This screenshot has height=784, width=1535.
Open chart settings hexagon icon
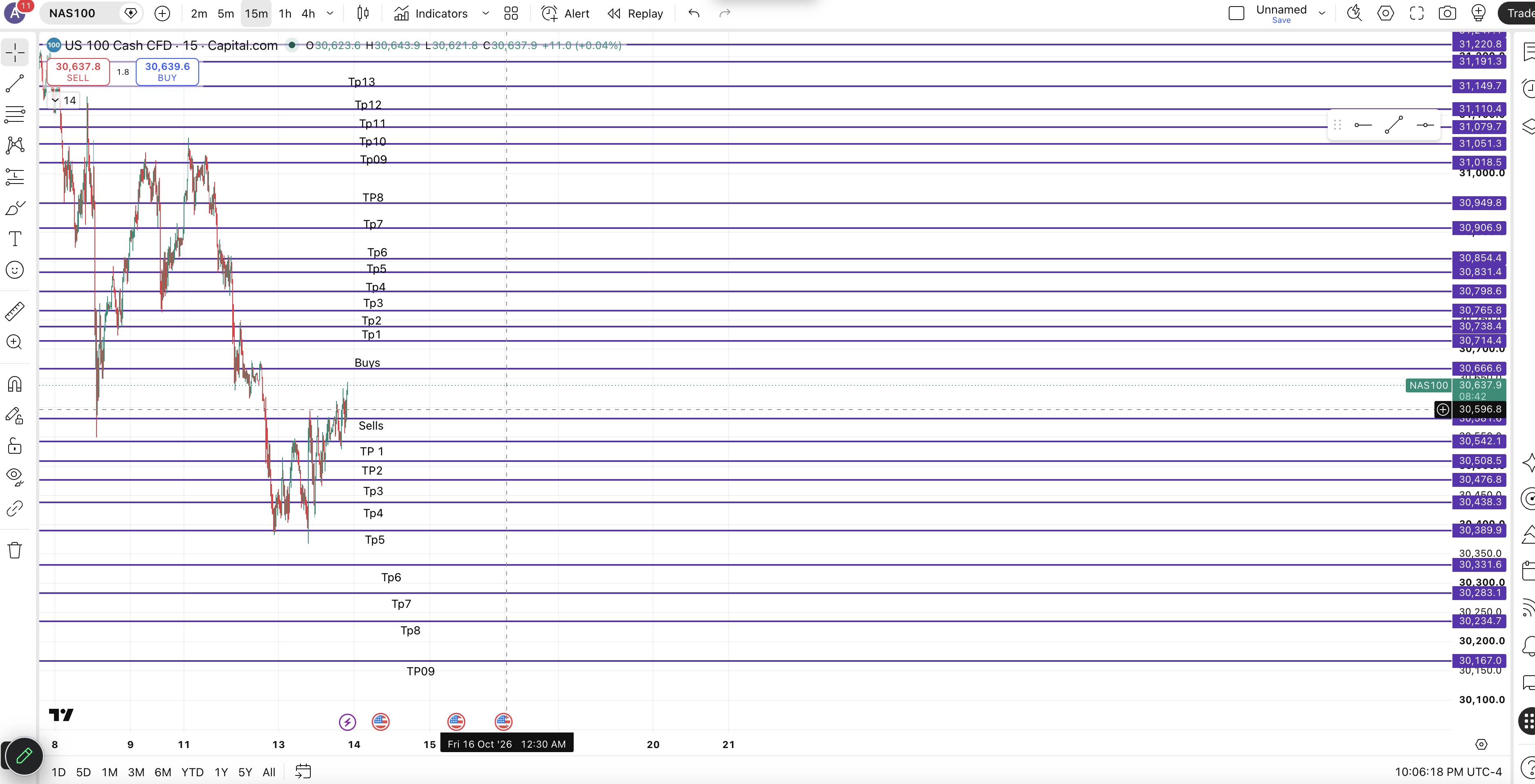coord(1385,14)
